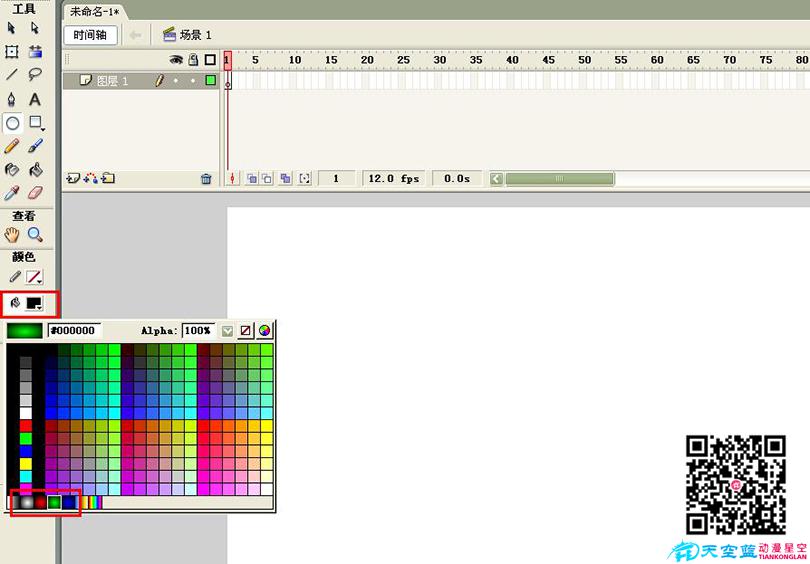Toggle the 时间轴 timeline button
The image size is (810, 564).
90,35
